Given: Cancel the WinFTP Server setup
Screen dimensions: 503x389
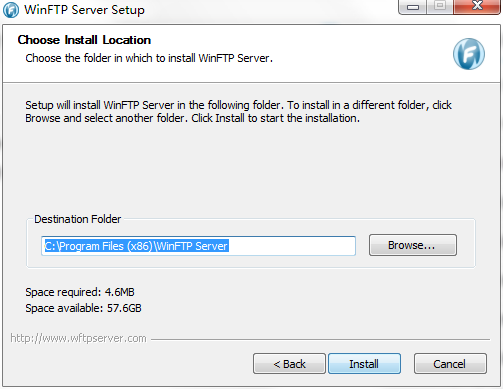Looking at the screenshot, I should click(x=450, y=364).
